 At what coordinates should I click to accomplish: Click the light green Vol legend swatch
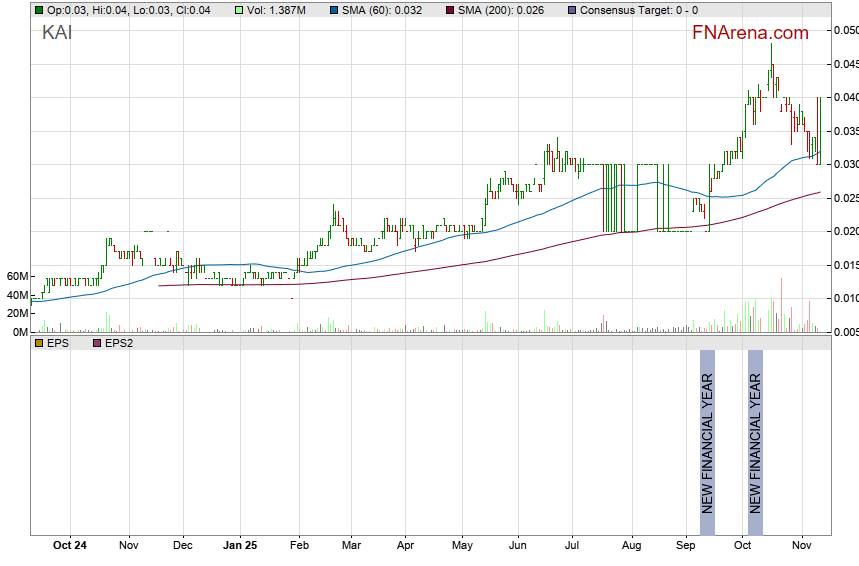click(x=238, y=10)
